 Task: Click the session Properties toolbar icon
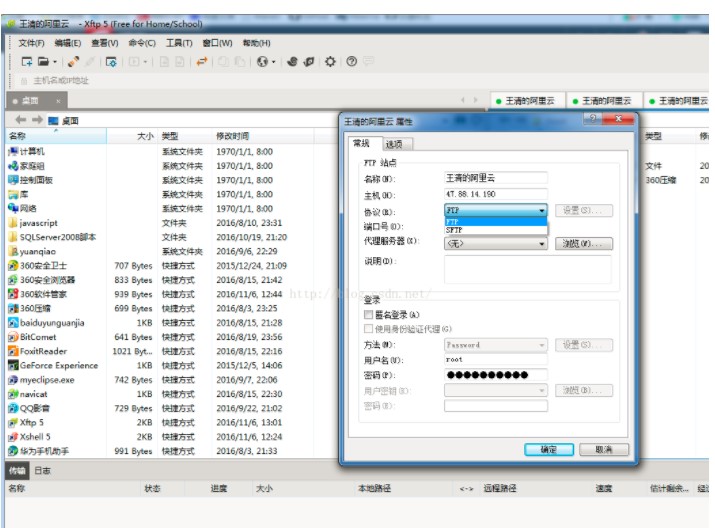click(111, 62)
